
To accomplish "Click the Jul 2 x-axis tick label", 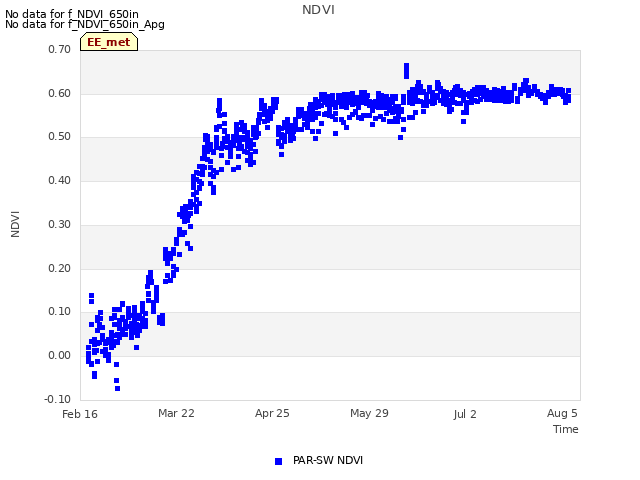I will (x=465, y=414).
